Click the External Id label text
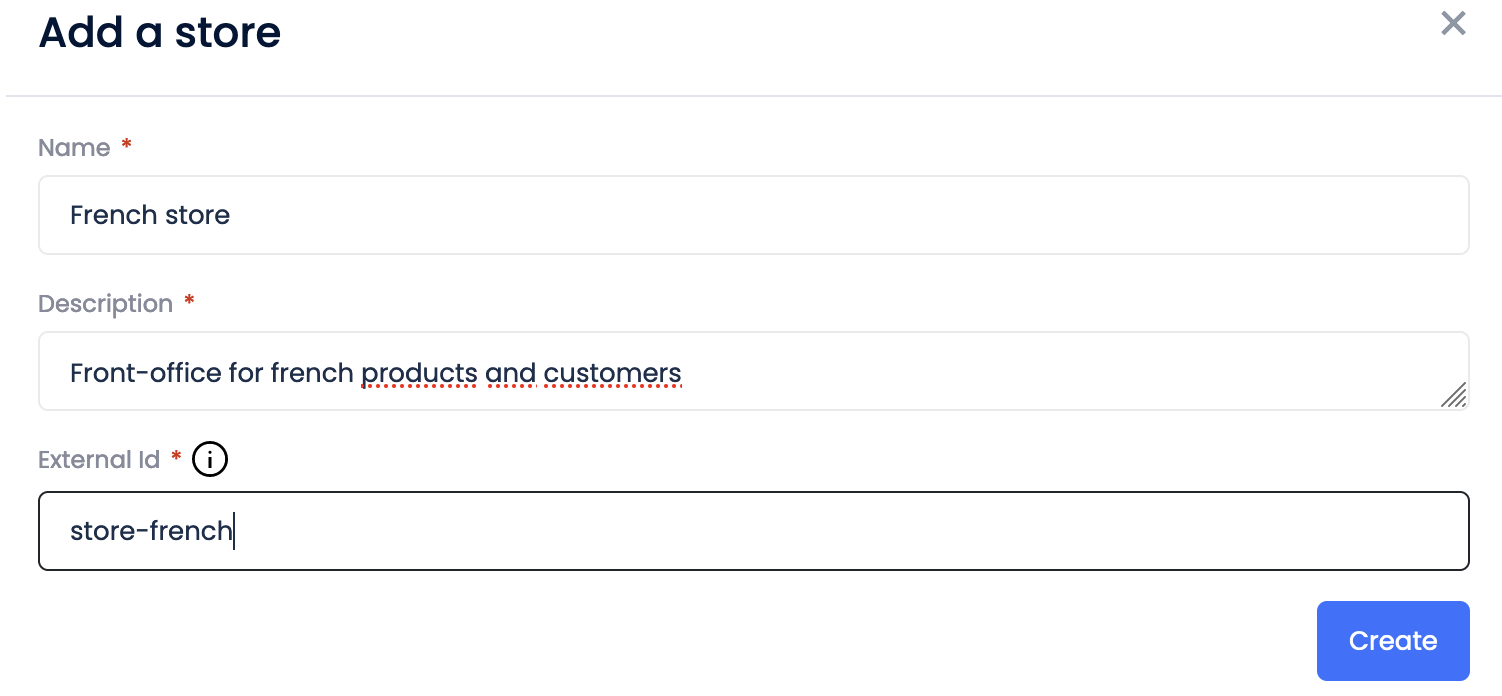 [99, 460]
